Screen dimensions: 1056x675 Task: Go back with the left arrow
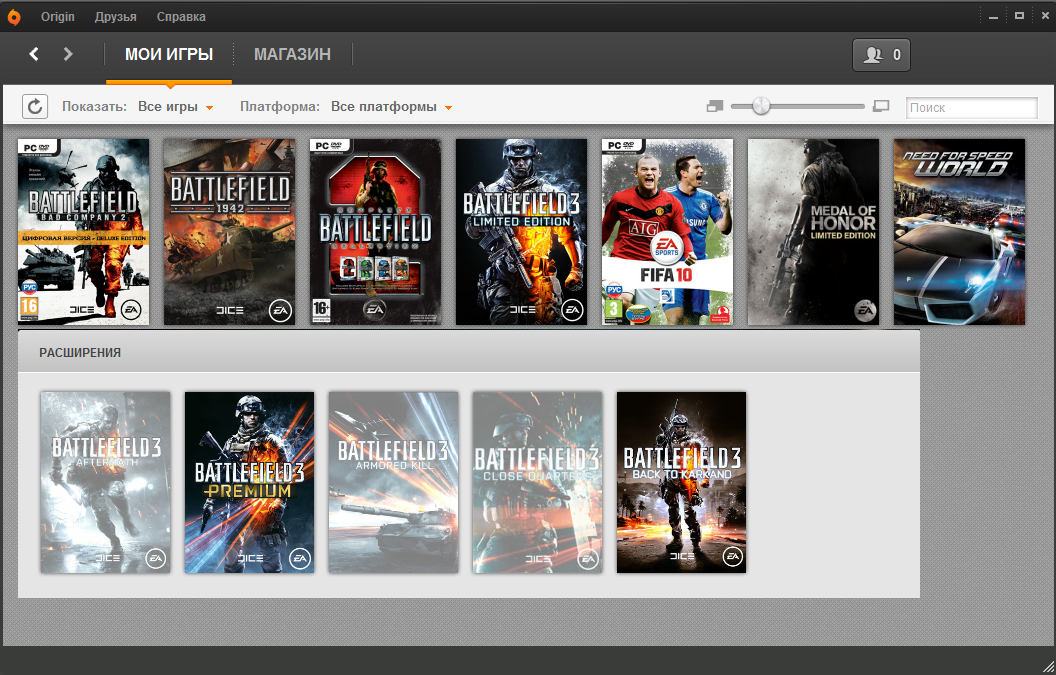tap(34, 54)
